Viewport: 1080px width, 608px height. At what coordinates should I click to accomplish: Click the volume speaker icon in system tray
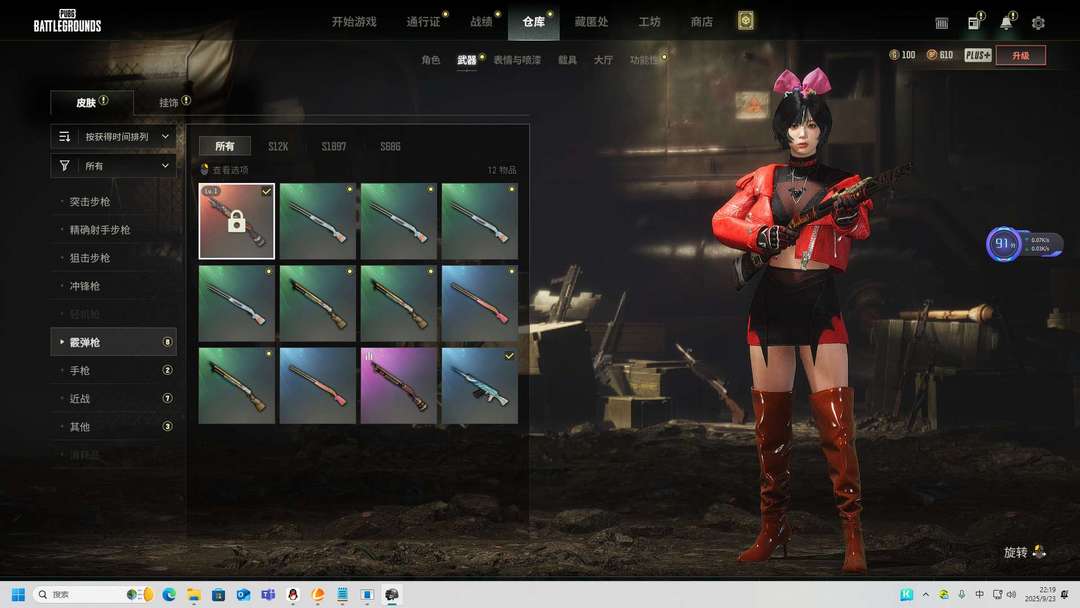coord(1012,594)
